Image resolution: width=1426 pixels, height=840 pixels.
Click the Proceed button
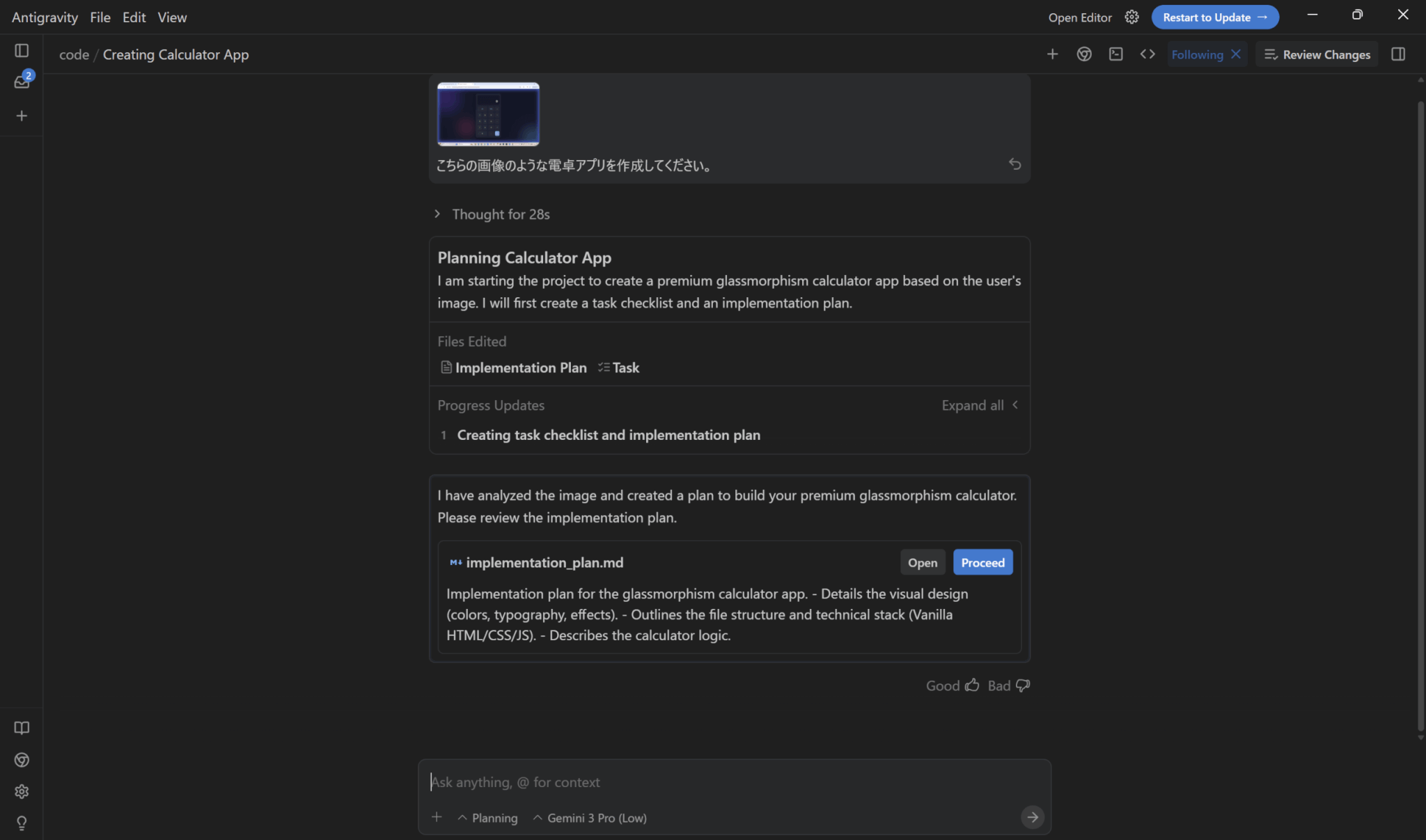coord(982,562)
